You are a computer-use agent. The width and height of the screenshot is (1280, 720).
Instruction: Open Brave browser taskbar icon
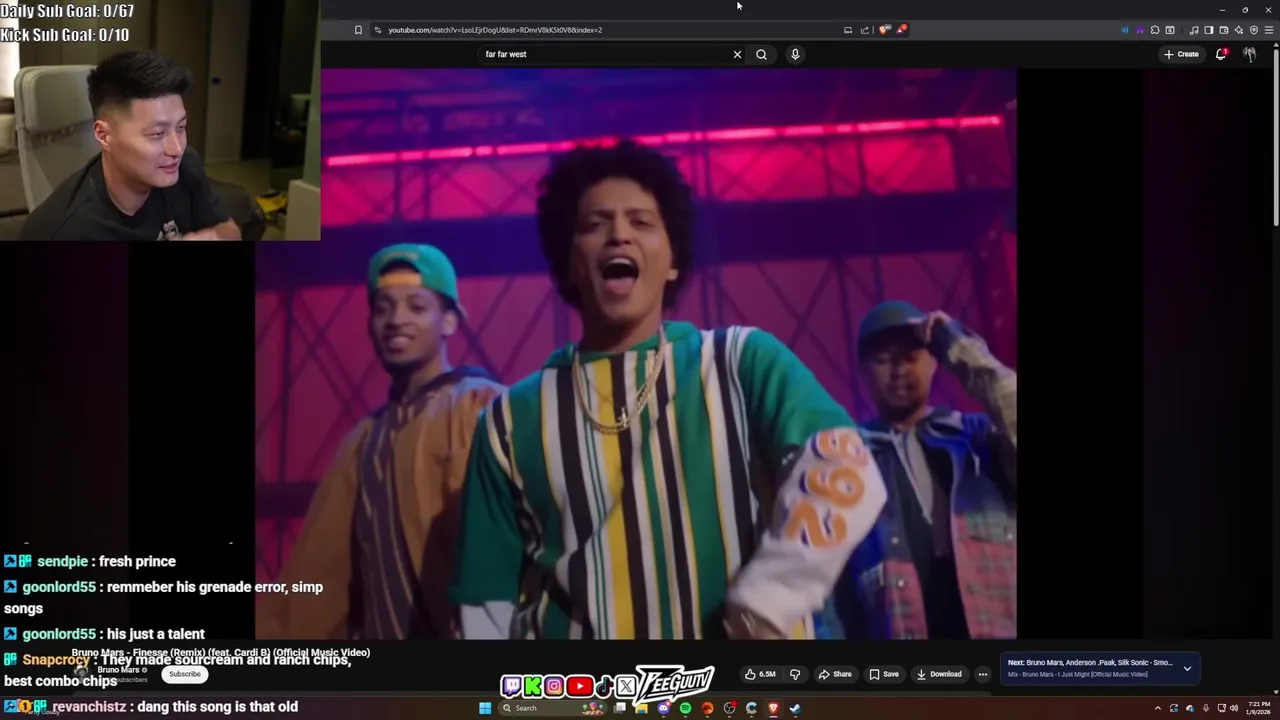pyautogui.click(x=773, y=708)
